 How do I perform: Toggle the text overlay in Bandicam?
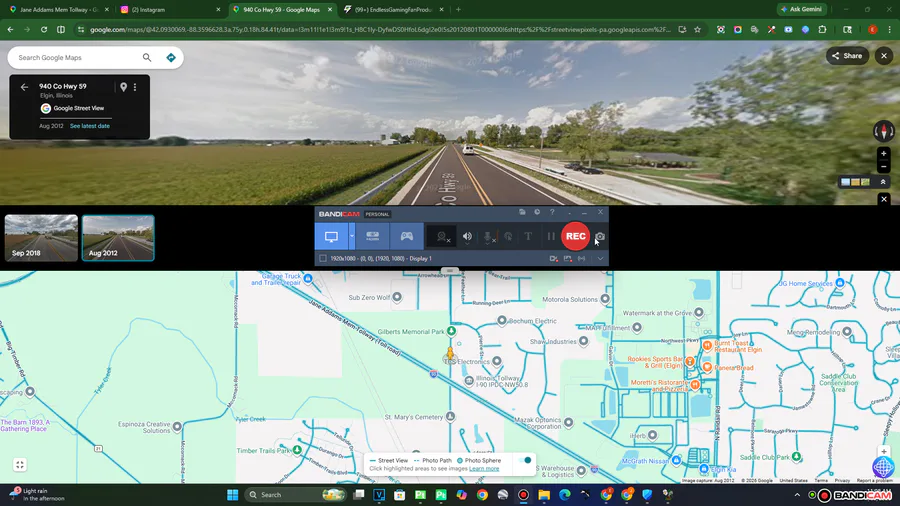pyautogui.click(x=528, y=236)
